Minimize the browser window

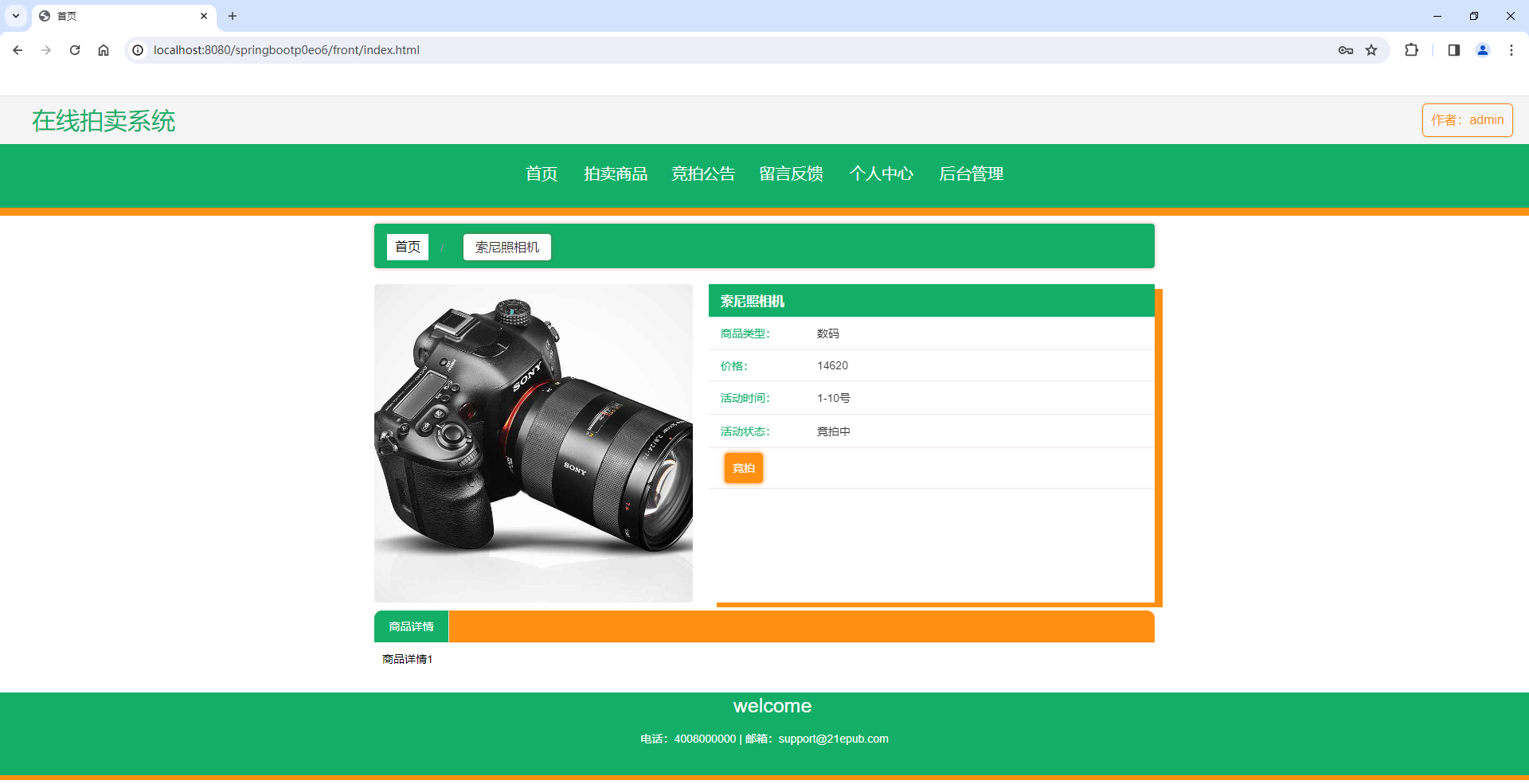tap(1437, 16)
